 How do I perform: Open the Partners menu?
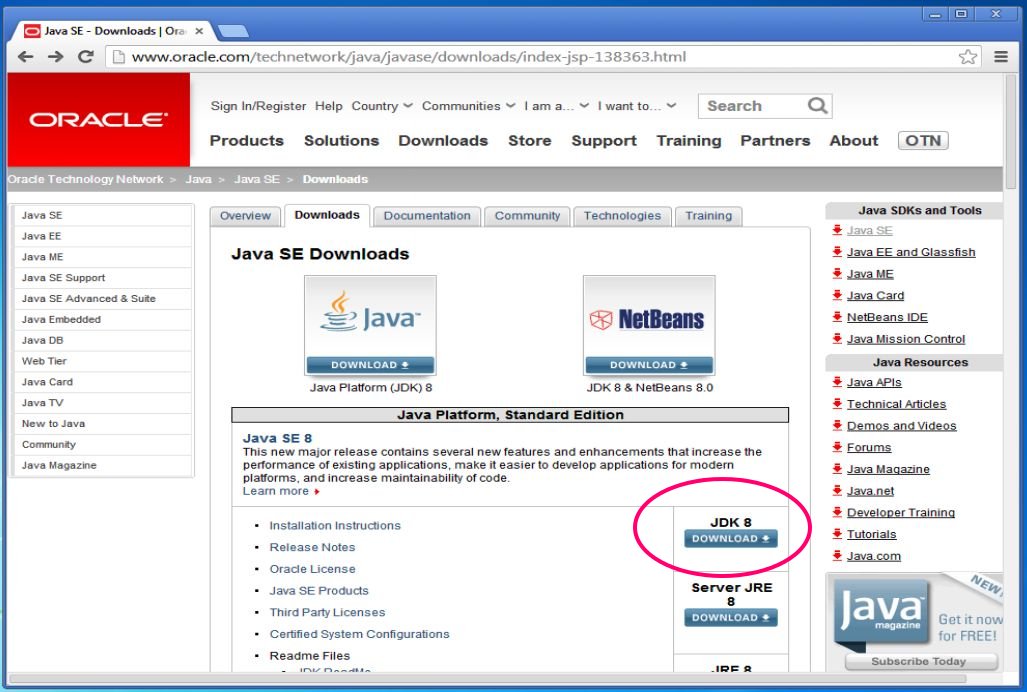tap(775, 141)
